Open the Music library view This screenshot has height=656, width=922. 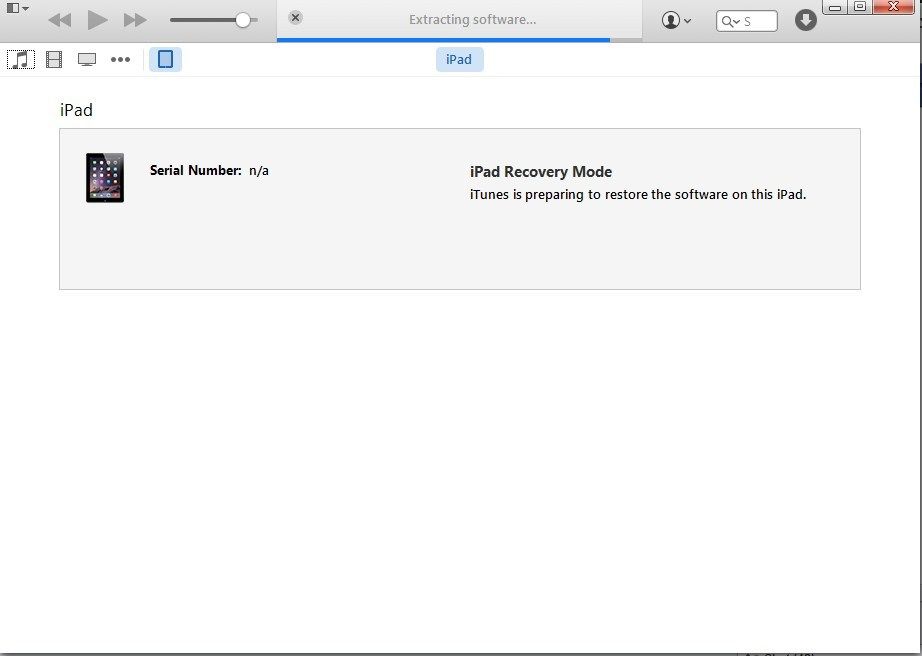[x=20, y=60]
